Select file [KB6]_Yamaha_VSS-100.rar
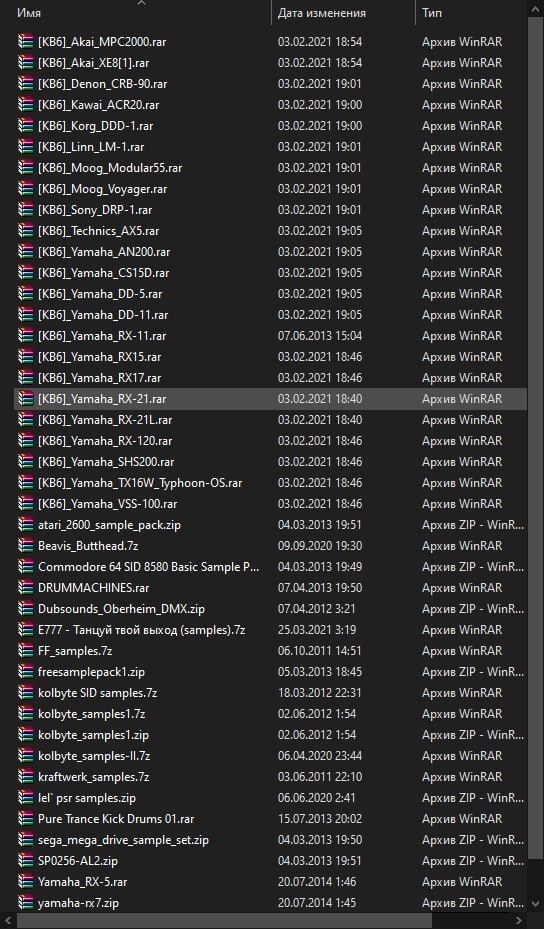Viewport: 544px width, 929px height. point(108,504)
